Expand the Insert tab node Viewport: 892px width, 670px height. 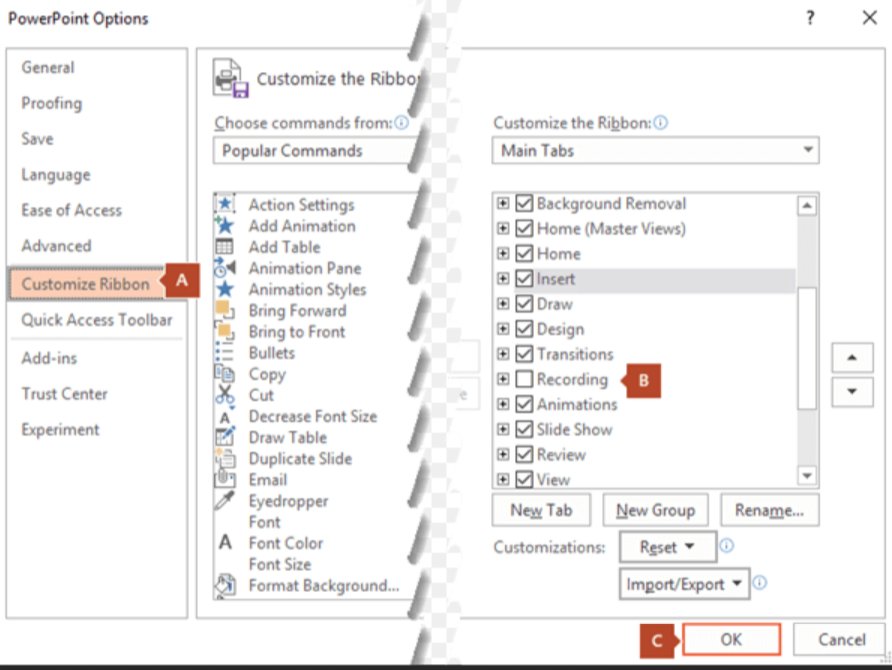[503, 278]
